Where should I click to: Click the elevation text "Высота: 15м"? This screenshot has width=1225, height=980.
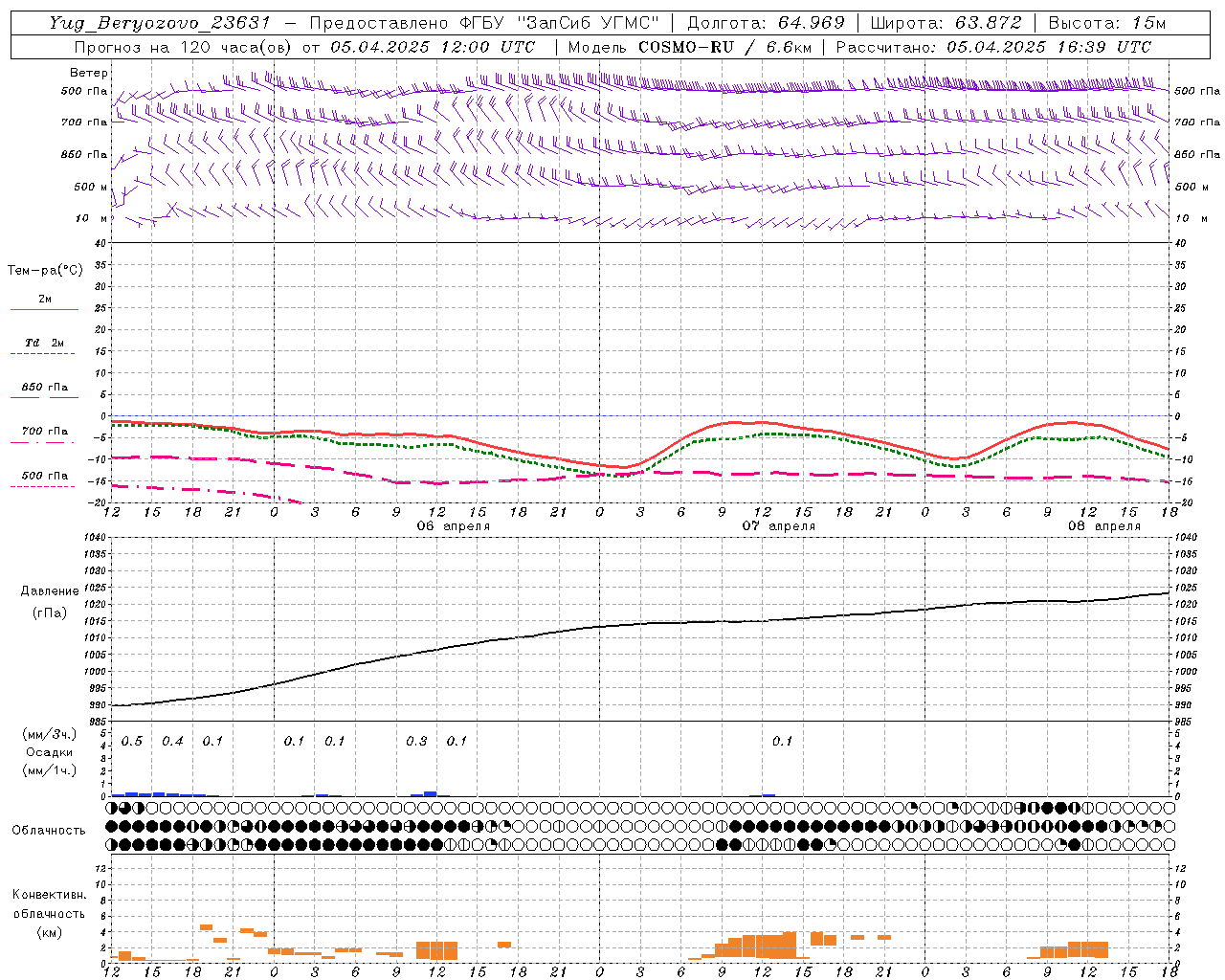[1107, 23]
